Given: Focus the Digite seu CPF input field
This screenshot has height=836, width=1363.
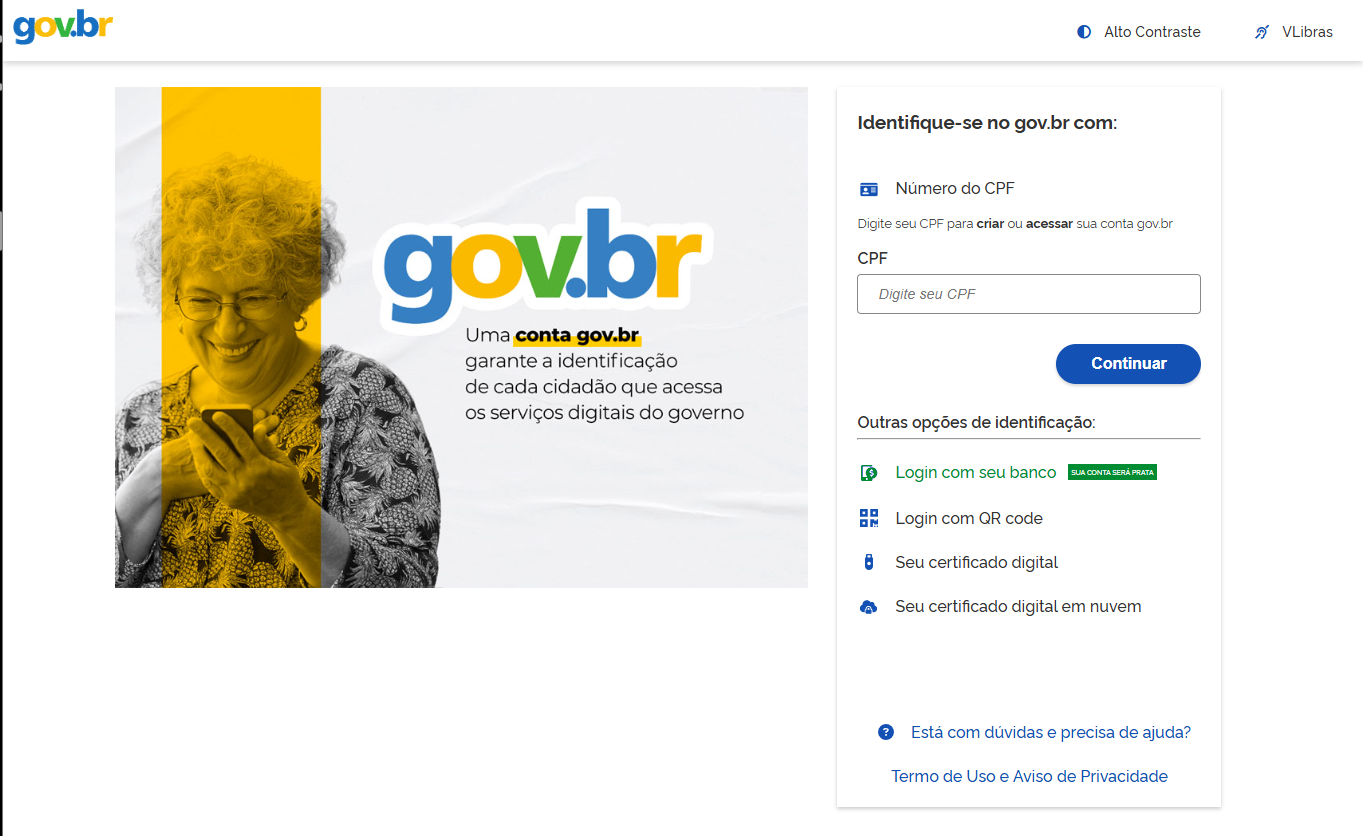Looking at the screenshot, I should point(1028,294).
